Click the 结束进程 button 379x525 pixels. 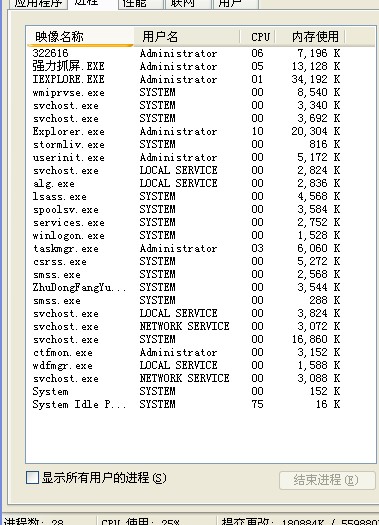327,480
